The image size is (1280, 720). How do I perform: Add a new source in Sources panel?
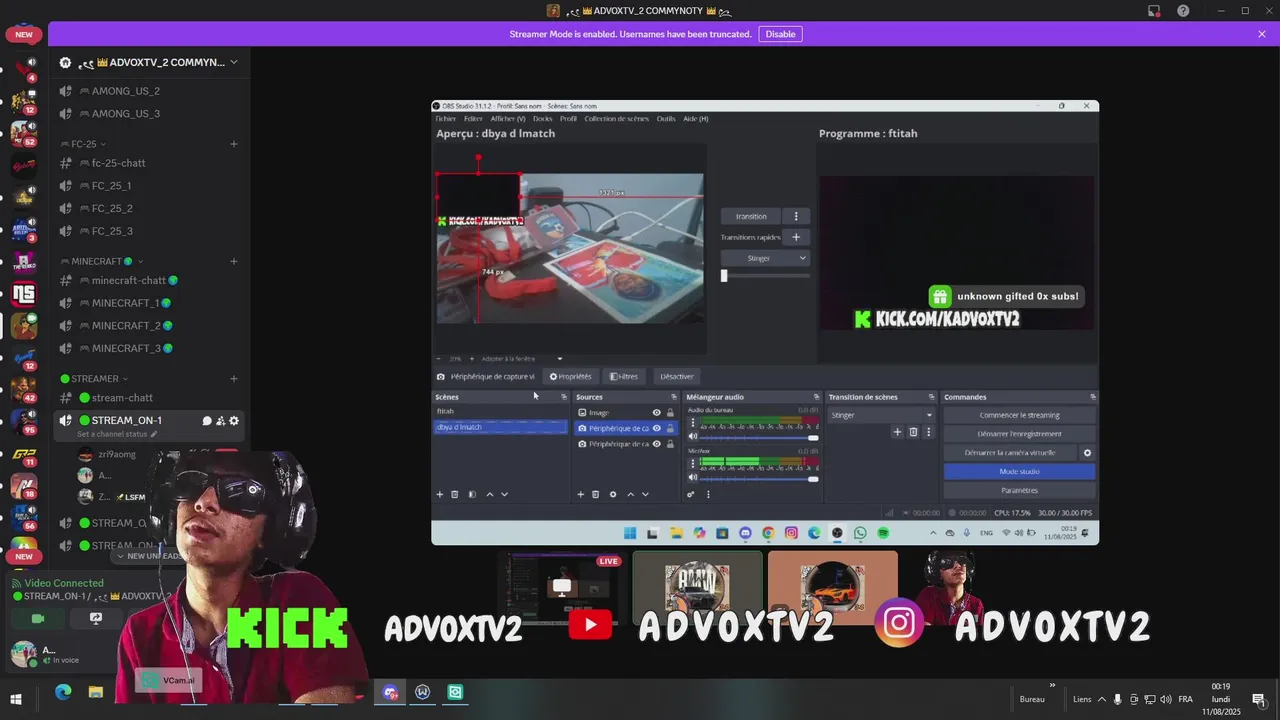pos(580,494)
